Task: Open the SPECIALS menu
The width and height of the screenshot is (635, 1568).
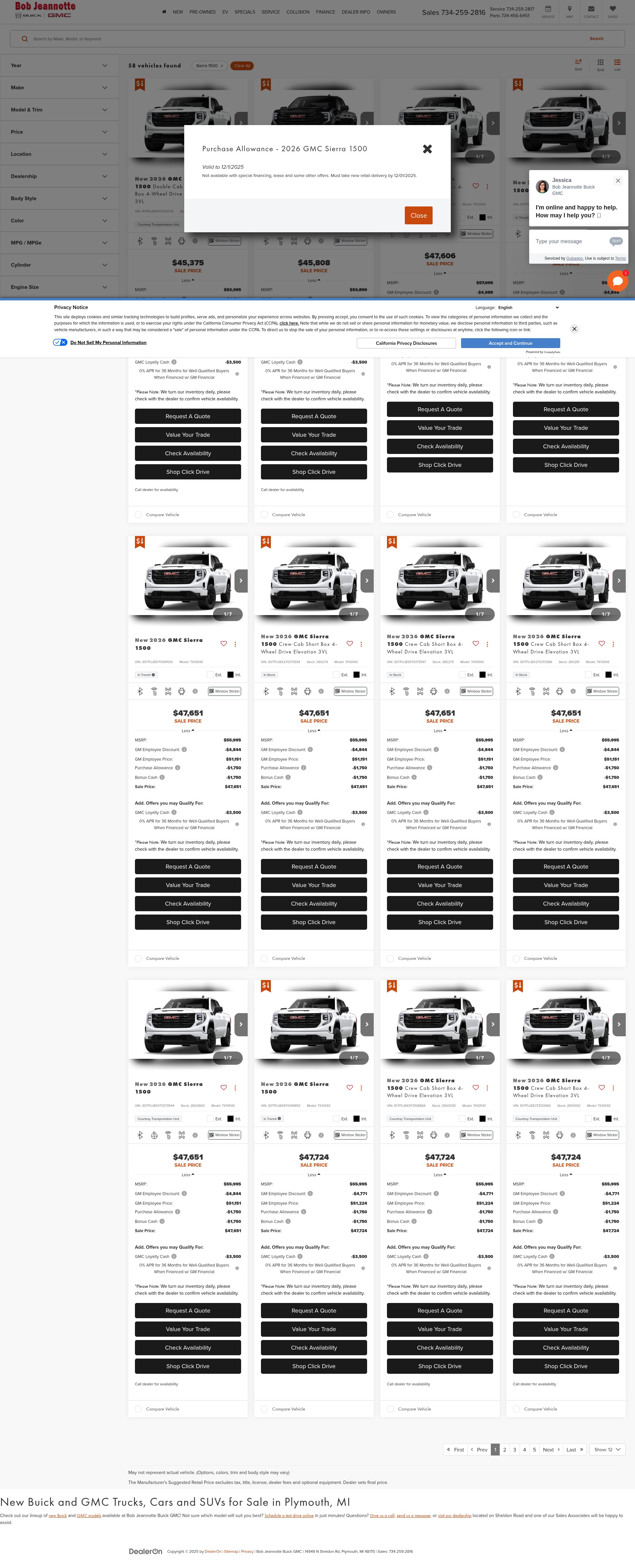Action: [245, 12]
